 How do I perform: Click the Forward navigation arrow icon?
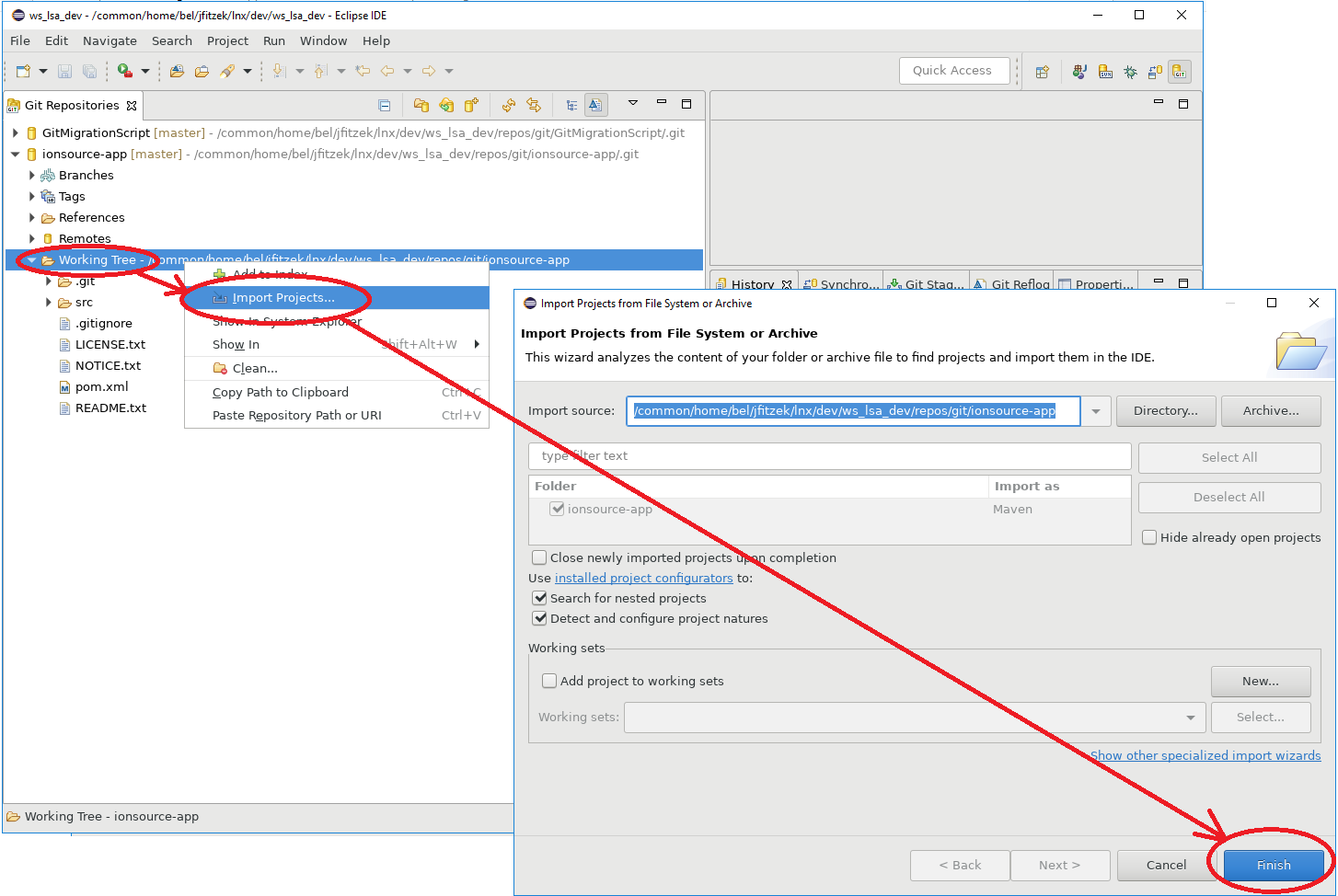[x=428, y=71]
